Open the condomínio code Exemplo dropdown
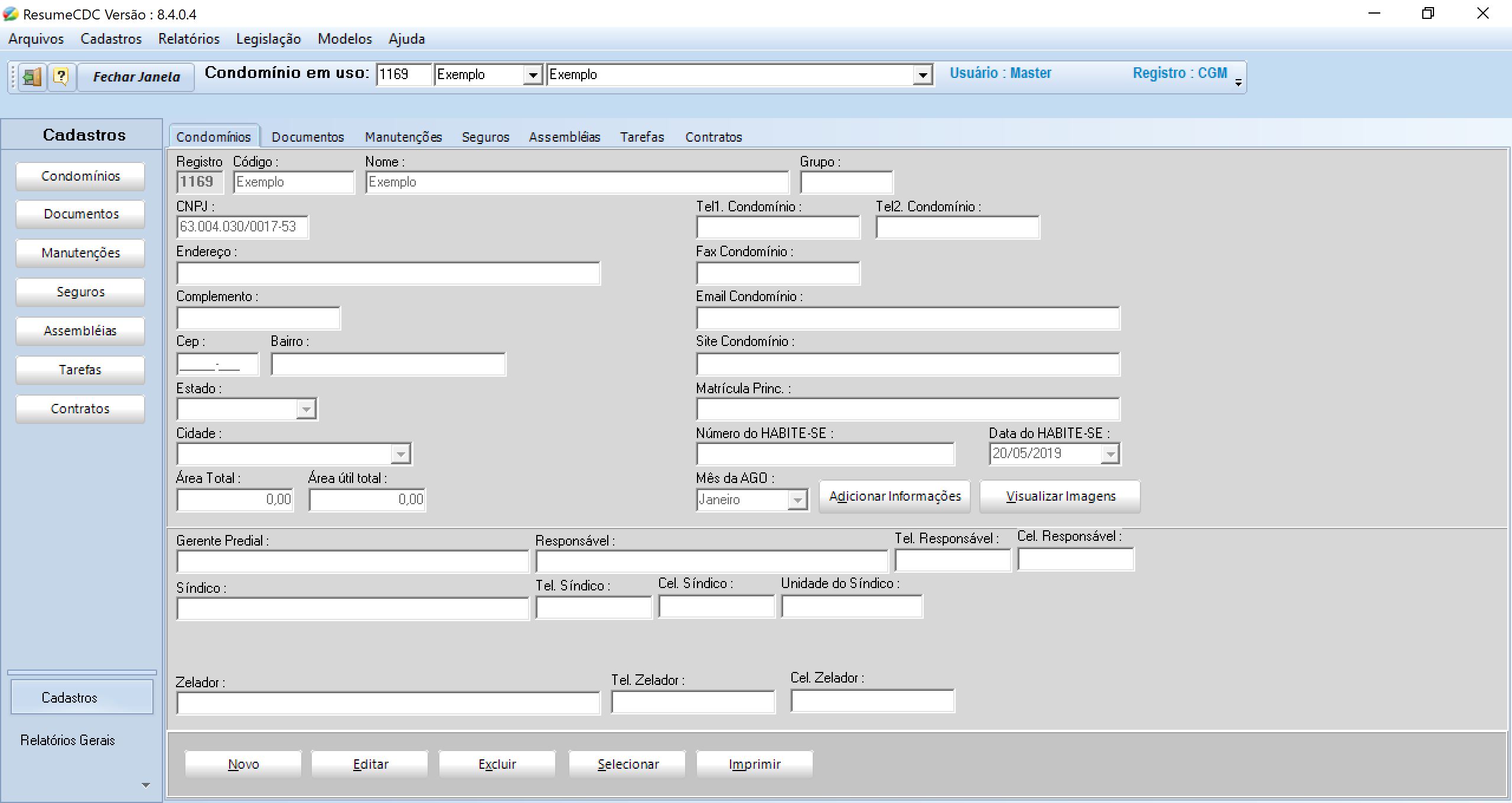 [x=533, y=75]
